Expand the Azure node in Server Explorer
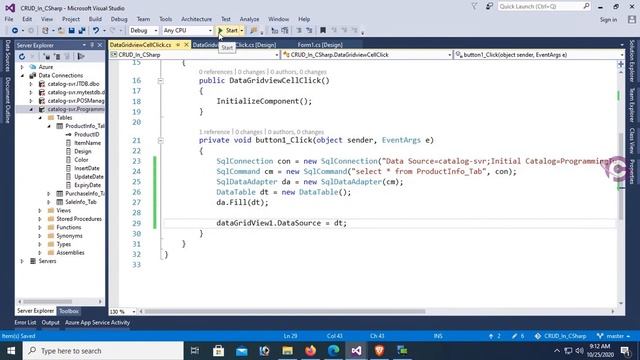Viewport: 640px width, 360px height. click(22, 67)
